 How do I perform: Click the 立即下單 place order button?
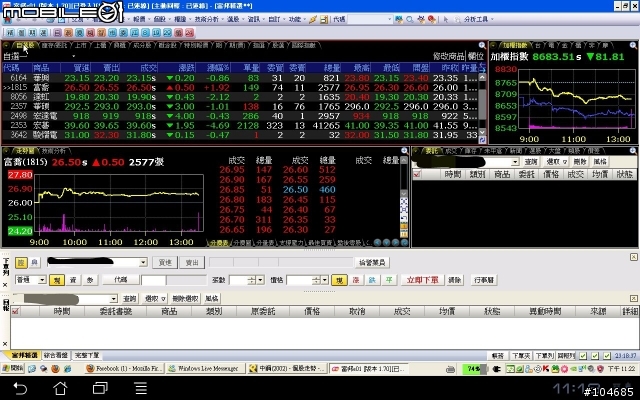pos(422,280)
